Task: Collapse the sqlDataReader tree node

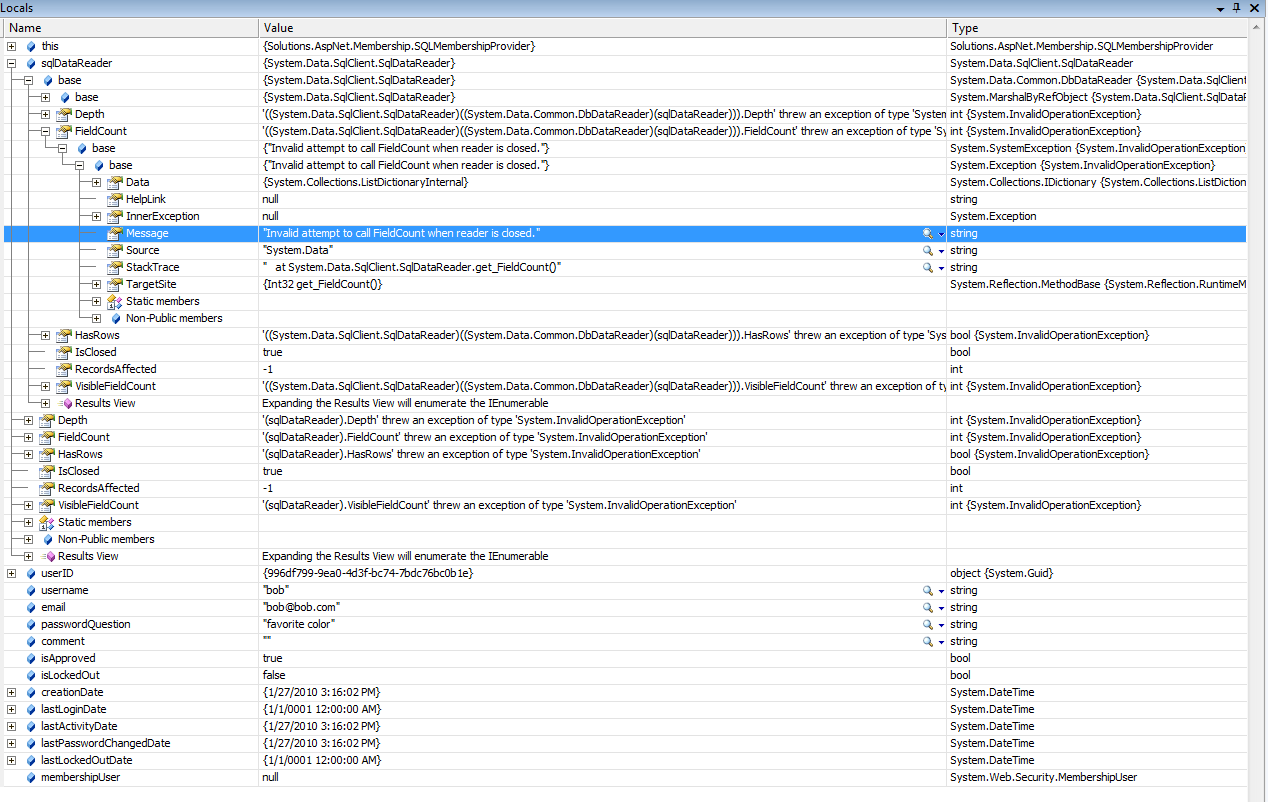Action: tap(12, 63)
